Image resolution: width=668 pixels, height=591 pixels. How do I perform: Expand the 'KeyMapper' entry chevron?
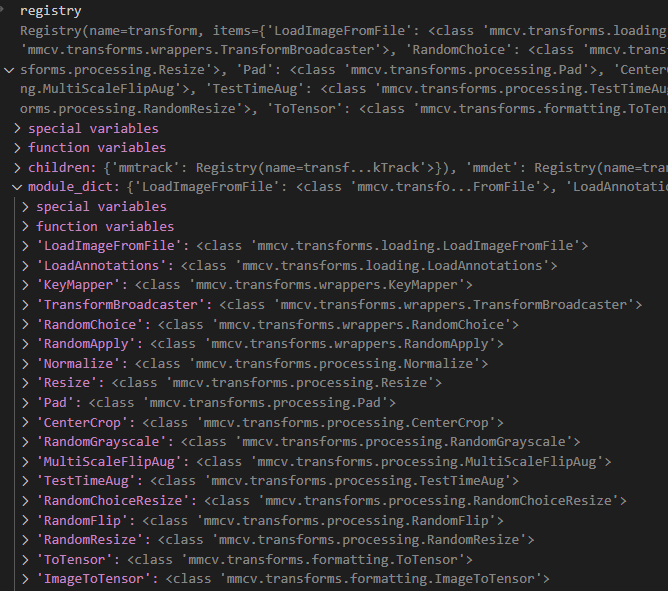point(26,285)
